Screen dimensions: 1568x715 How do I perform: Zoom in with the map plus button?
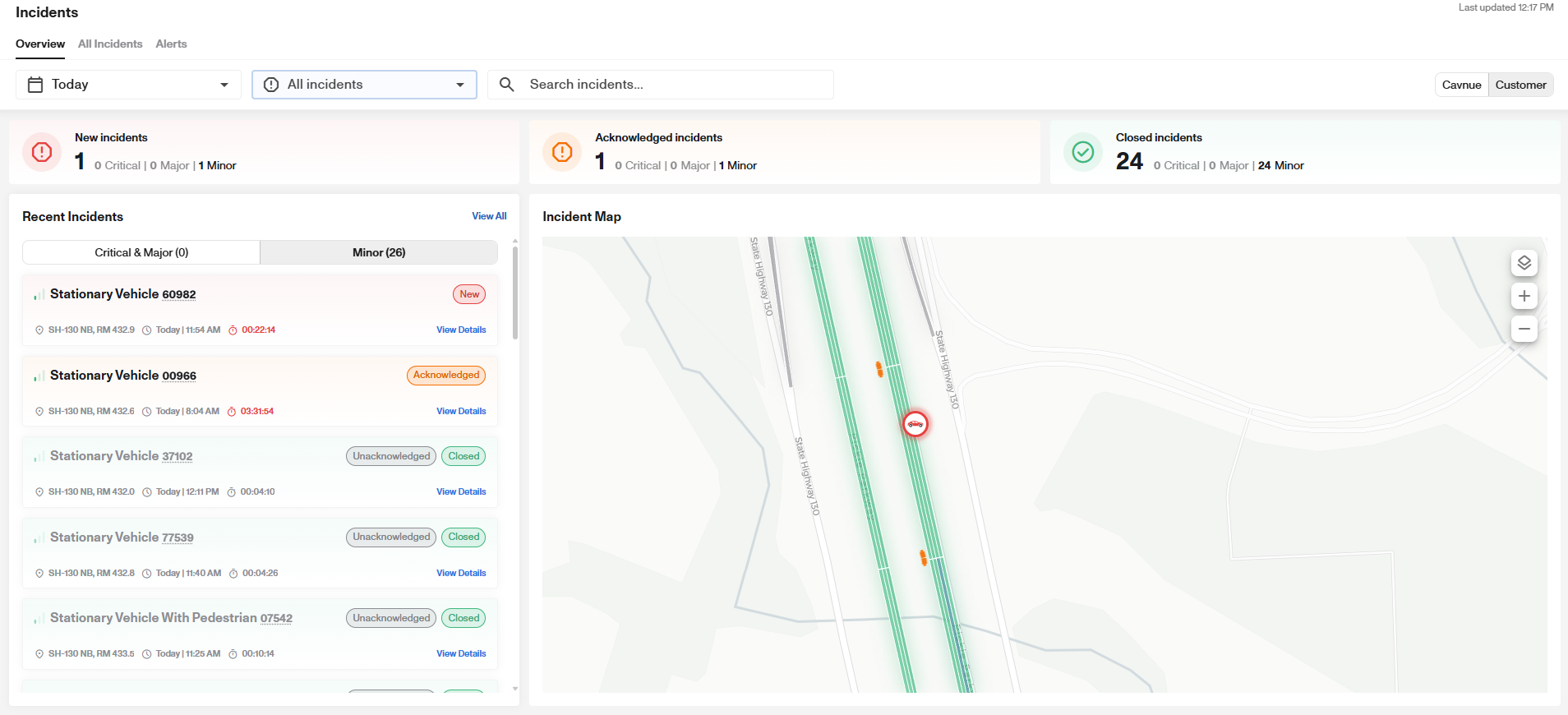1524,296
